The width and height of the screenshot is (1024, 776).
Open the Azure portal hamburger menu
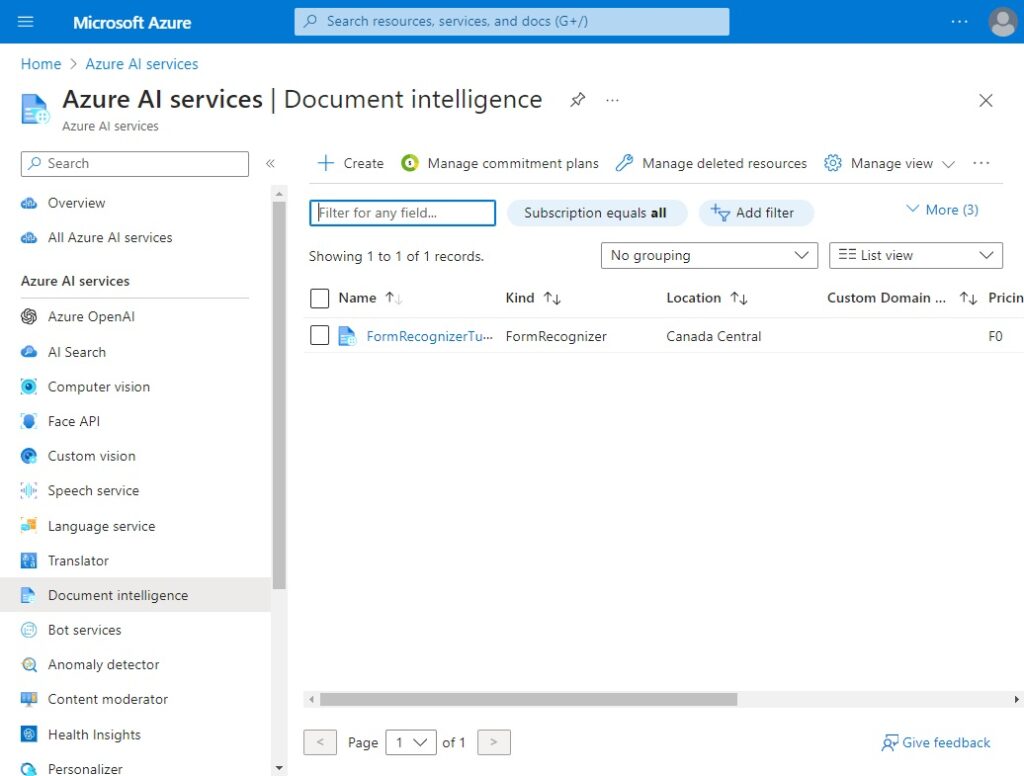25,21
